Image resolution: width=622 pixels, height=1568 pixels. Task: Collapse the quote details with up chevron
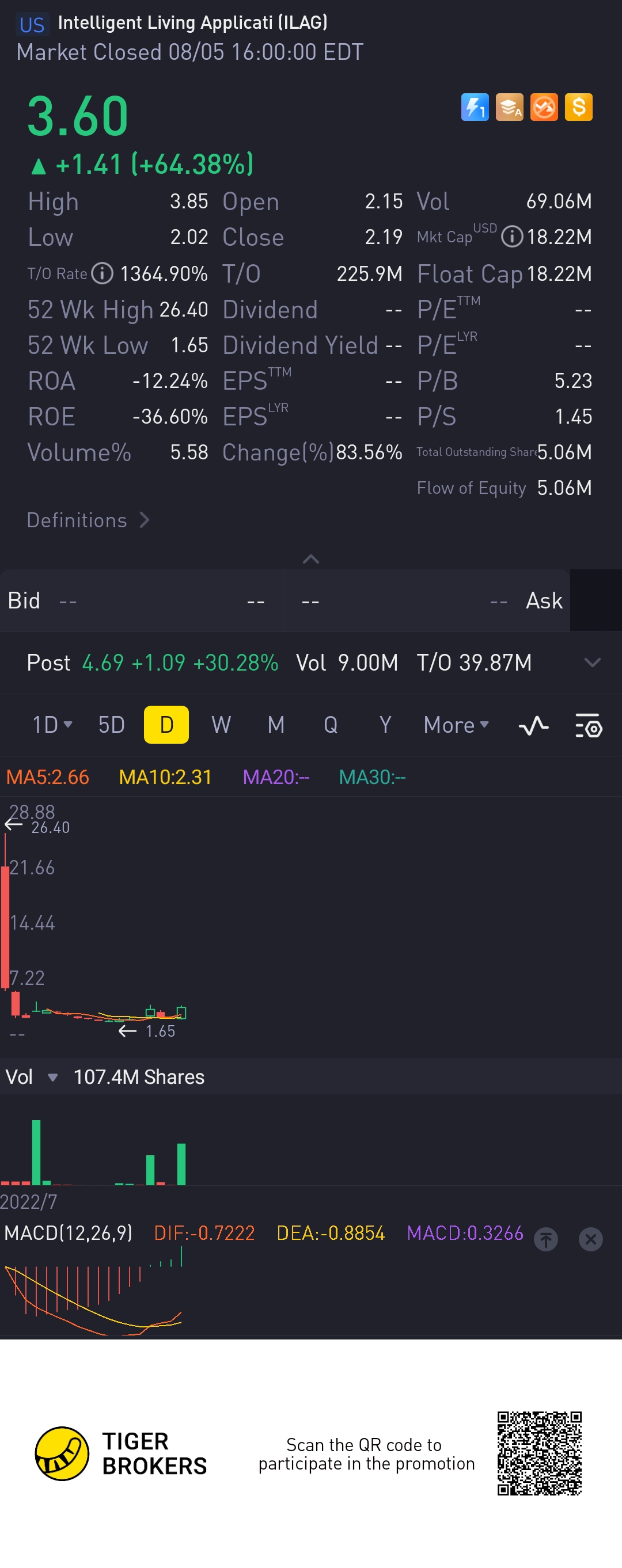point(310,559)
